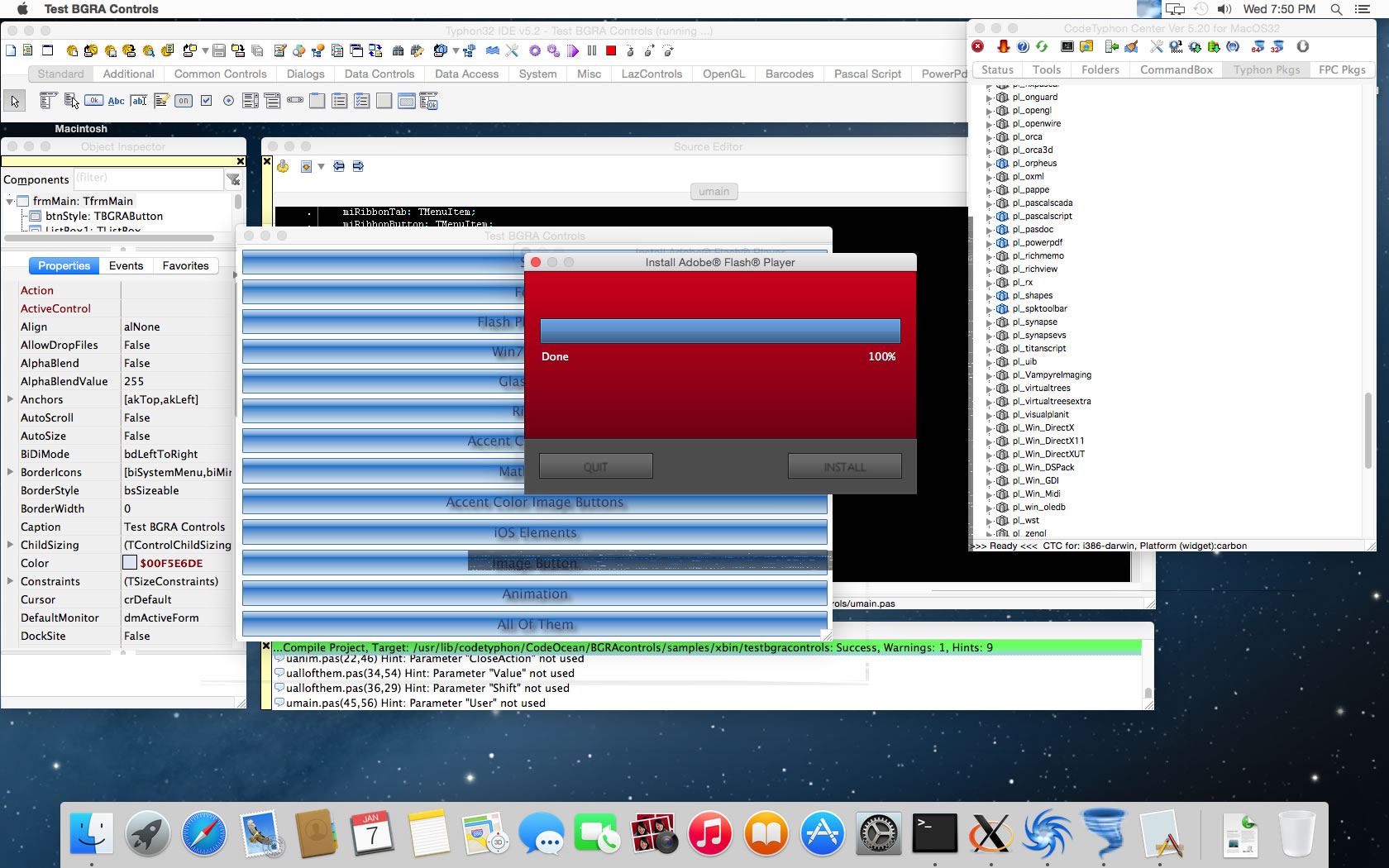Open the CommandBox tab in CodeTyphon Center
Viewport: 1389px width, 868px height.
[1176, 69]
